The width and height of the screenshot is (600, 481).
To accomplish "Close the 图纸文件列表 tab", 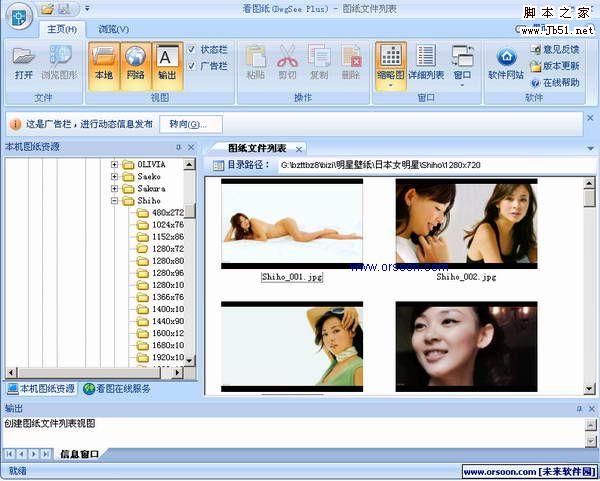I will [299, 149].
